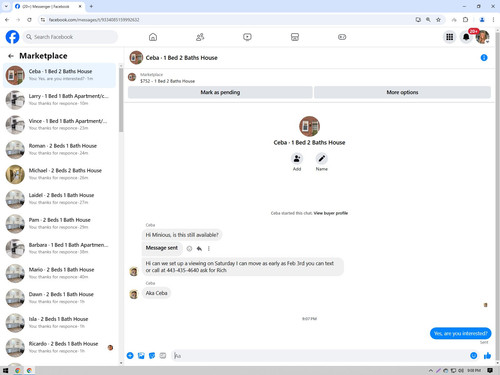React to the Message sent bubble
The image size is (500, 375).
[189, 248]
